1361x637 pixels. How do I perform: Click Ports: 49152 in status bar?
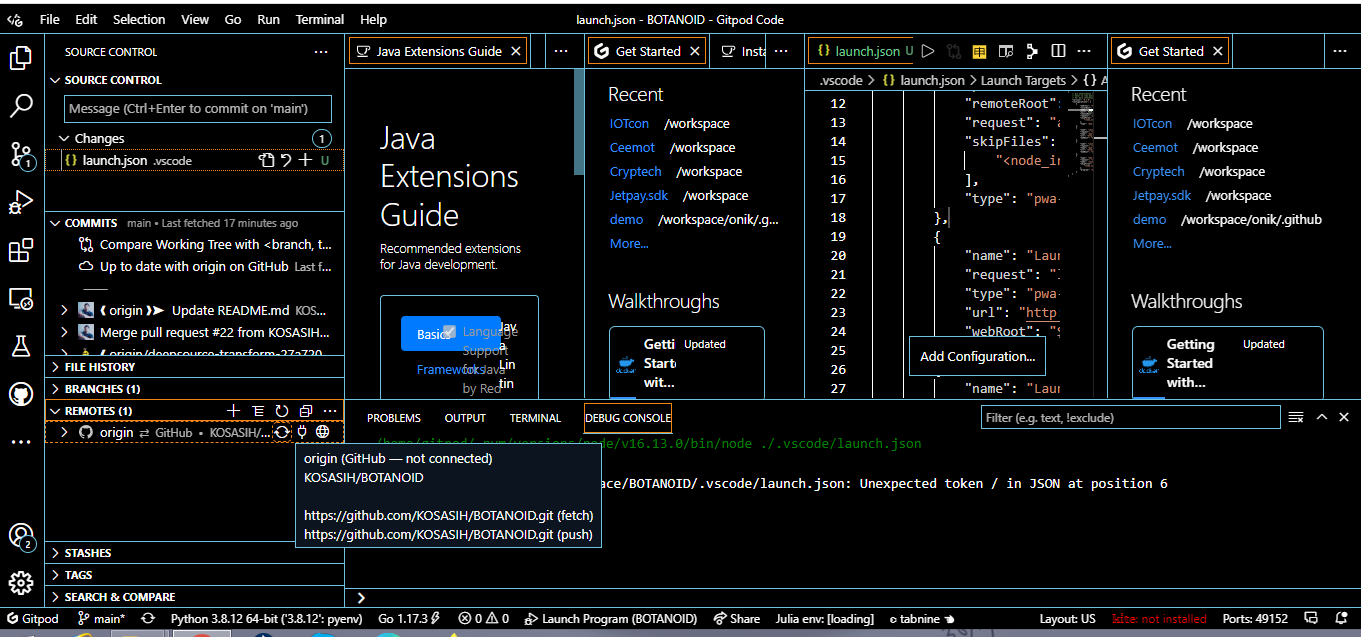coord(1255,619)
